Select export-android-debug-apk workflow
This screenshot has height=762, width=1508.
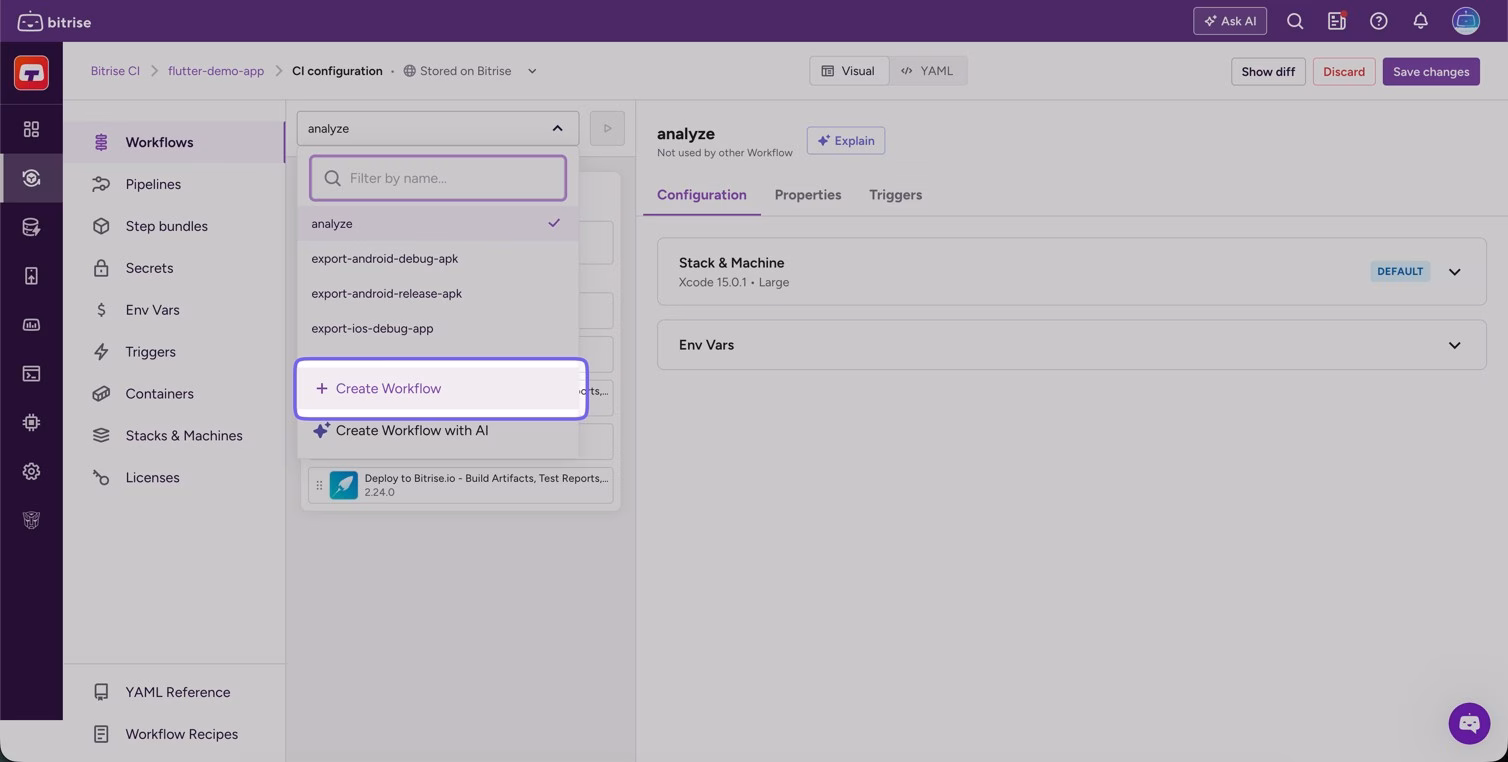click(438, 259)
